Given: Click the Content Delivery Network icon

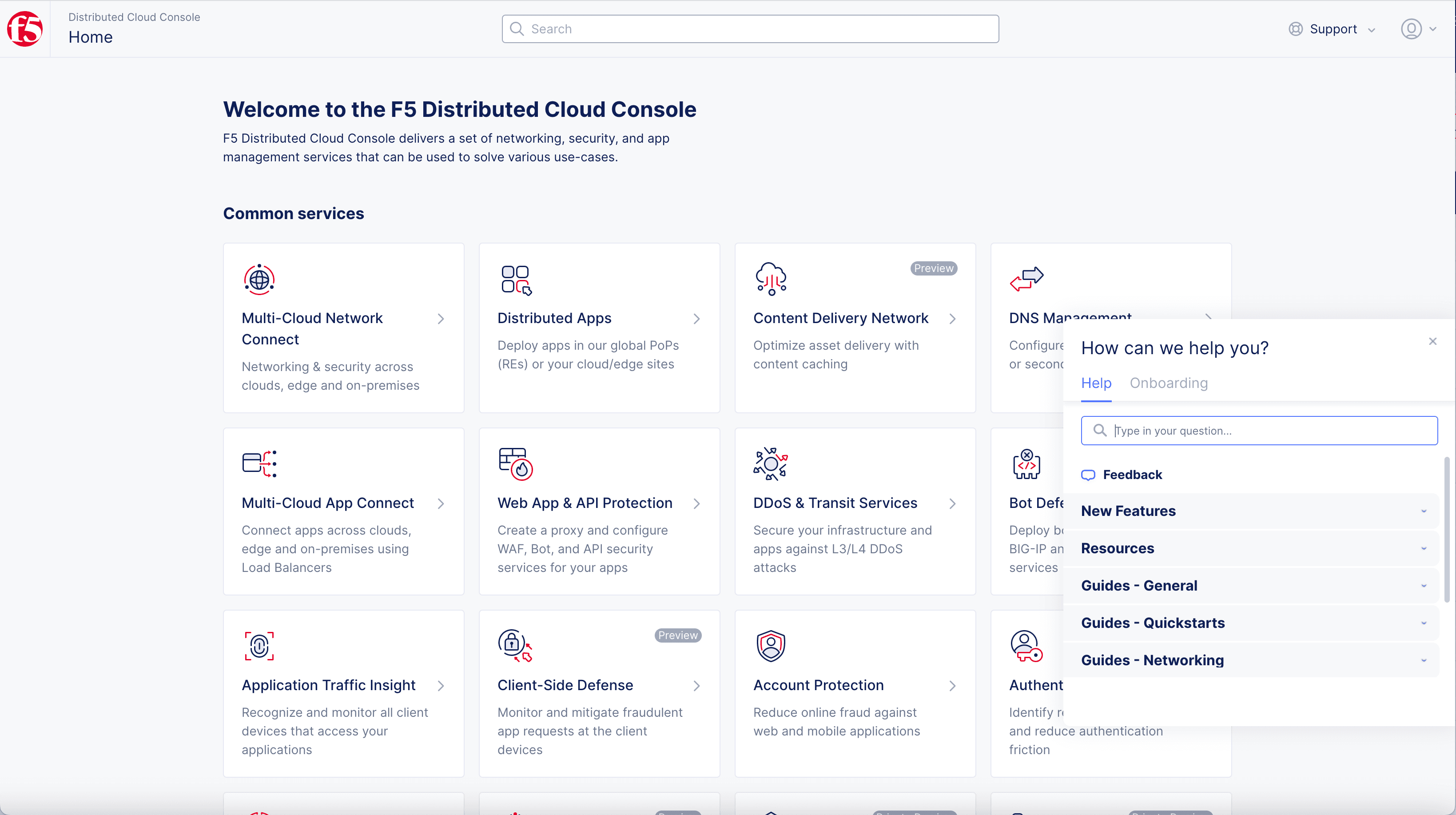Looking at the screenshot, I should pos(770,279).
